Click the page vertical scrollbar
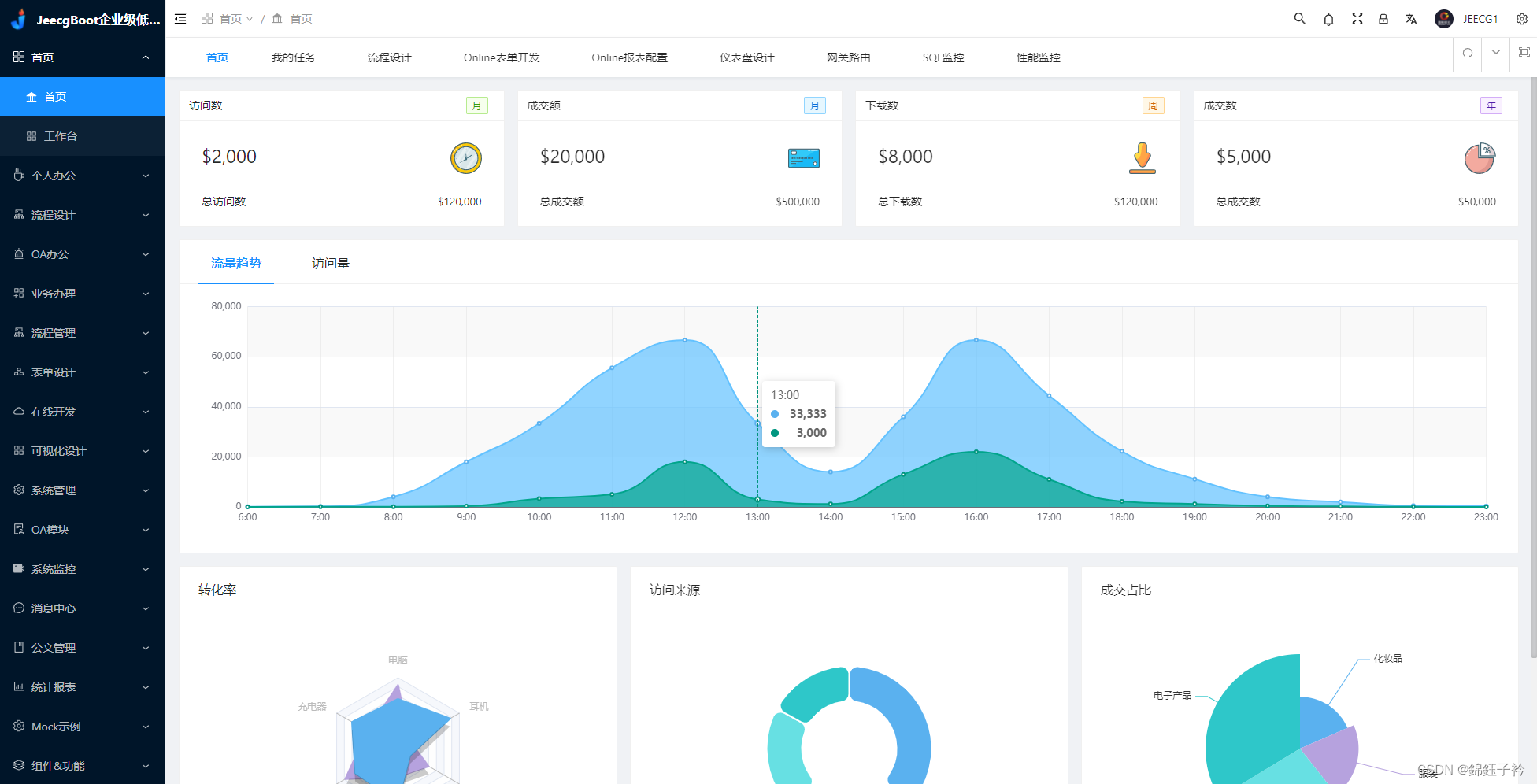Viewport: 1537px width, 784px height. 1533,368
